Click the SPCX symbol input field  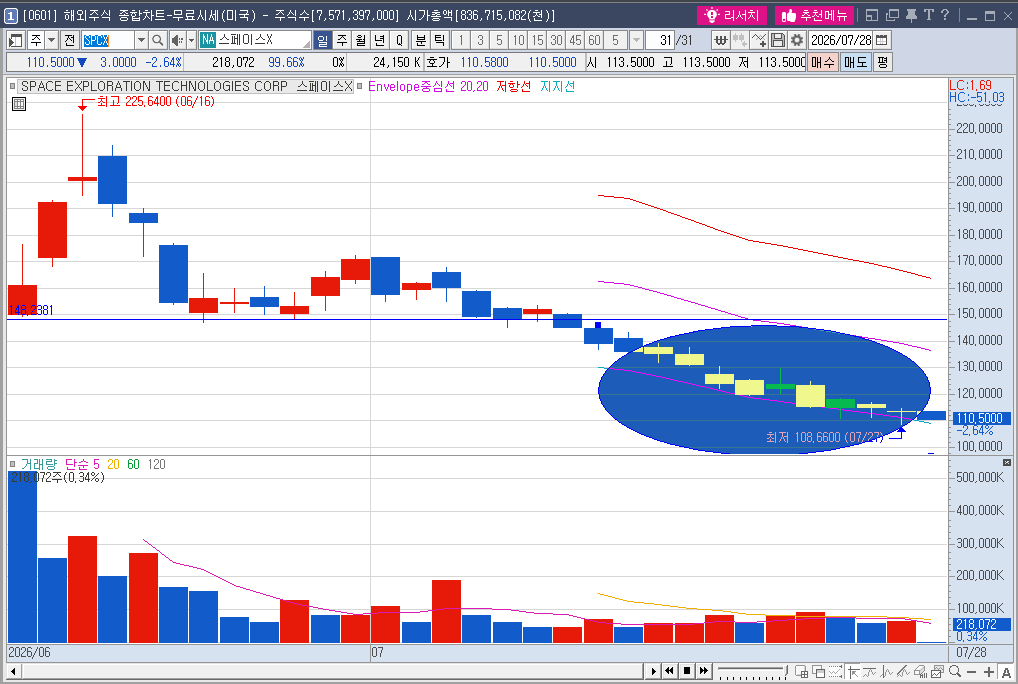[108, 40]
